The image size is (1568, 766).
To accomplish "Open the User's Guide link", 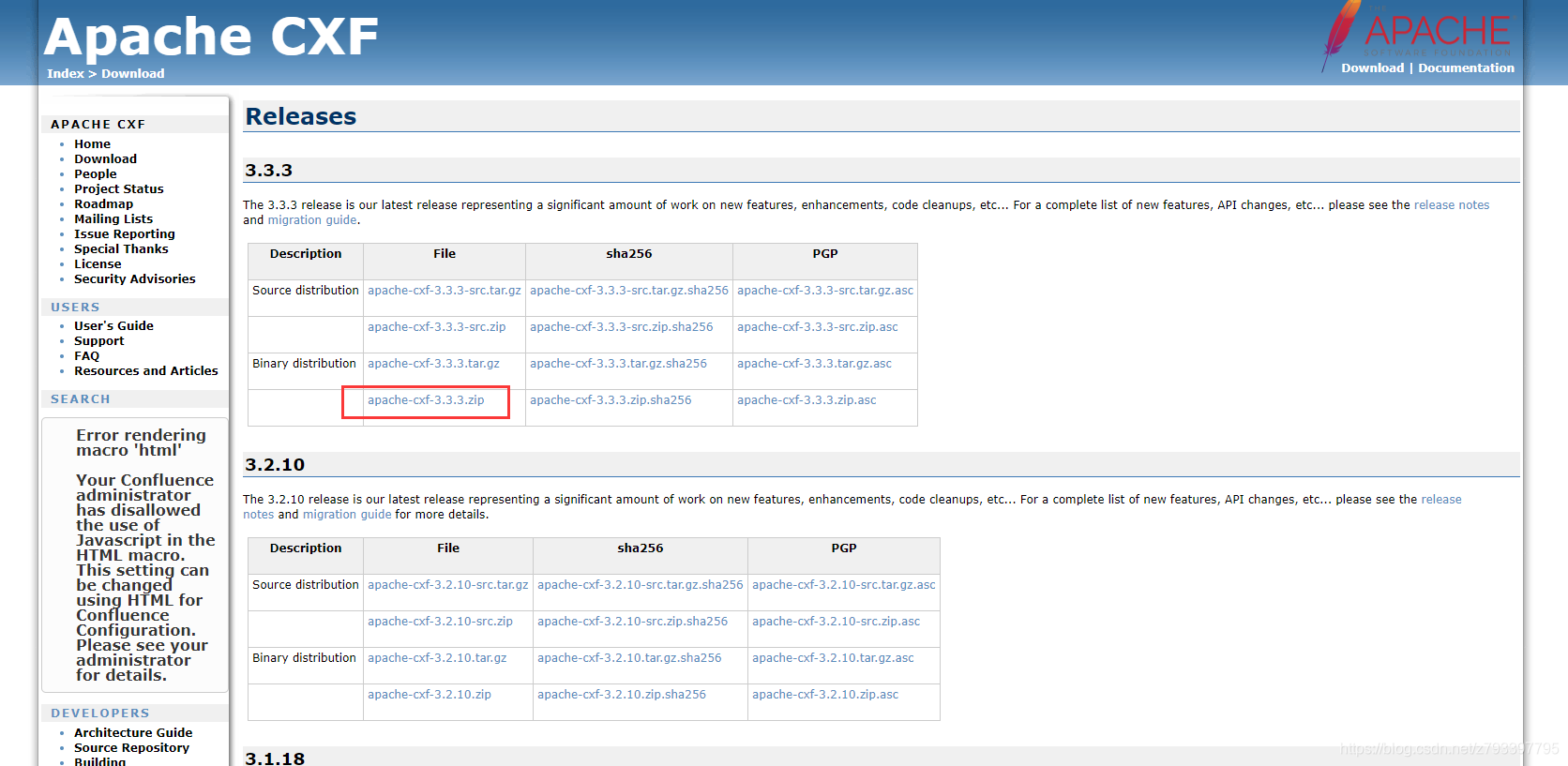I will (113, 326).
